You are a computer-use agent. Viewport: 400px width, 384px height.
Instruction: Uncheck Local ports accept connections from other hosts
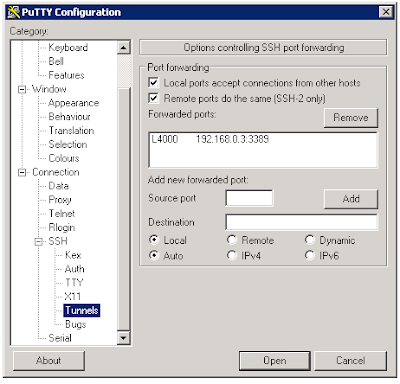click(153, 82)
